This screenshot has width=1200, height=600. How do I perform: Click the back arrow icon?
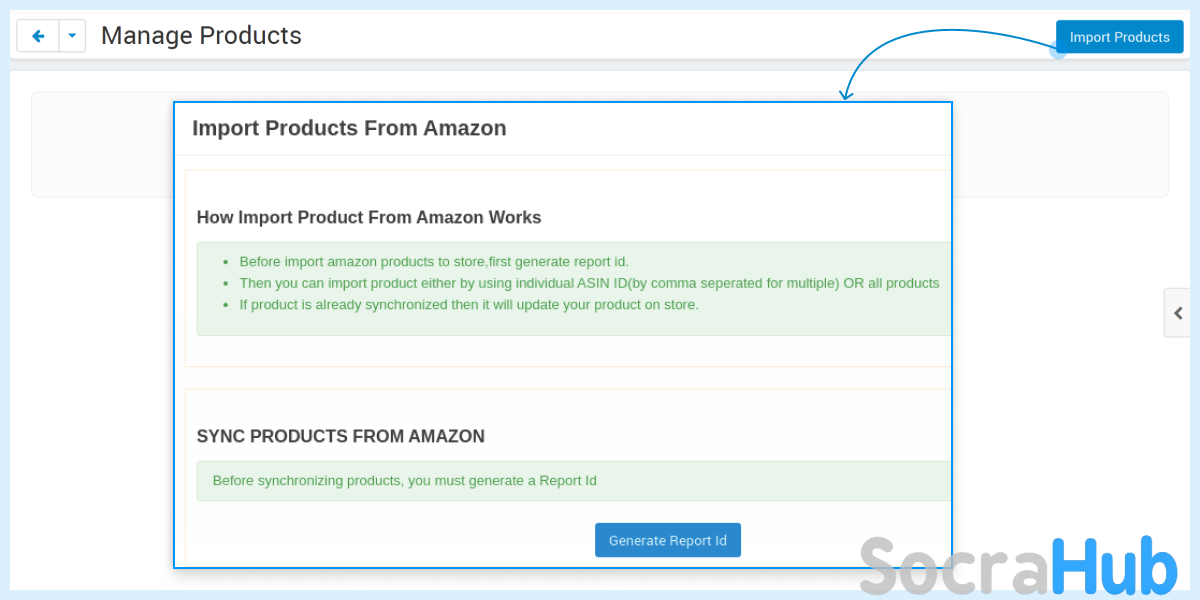click(38, 36)
